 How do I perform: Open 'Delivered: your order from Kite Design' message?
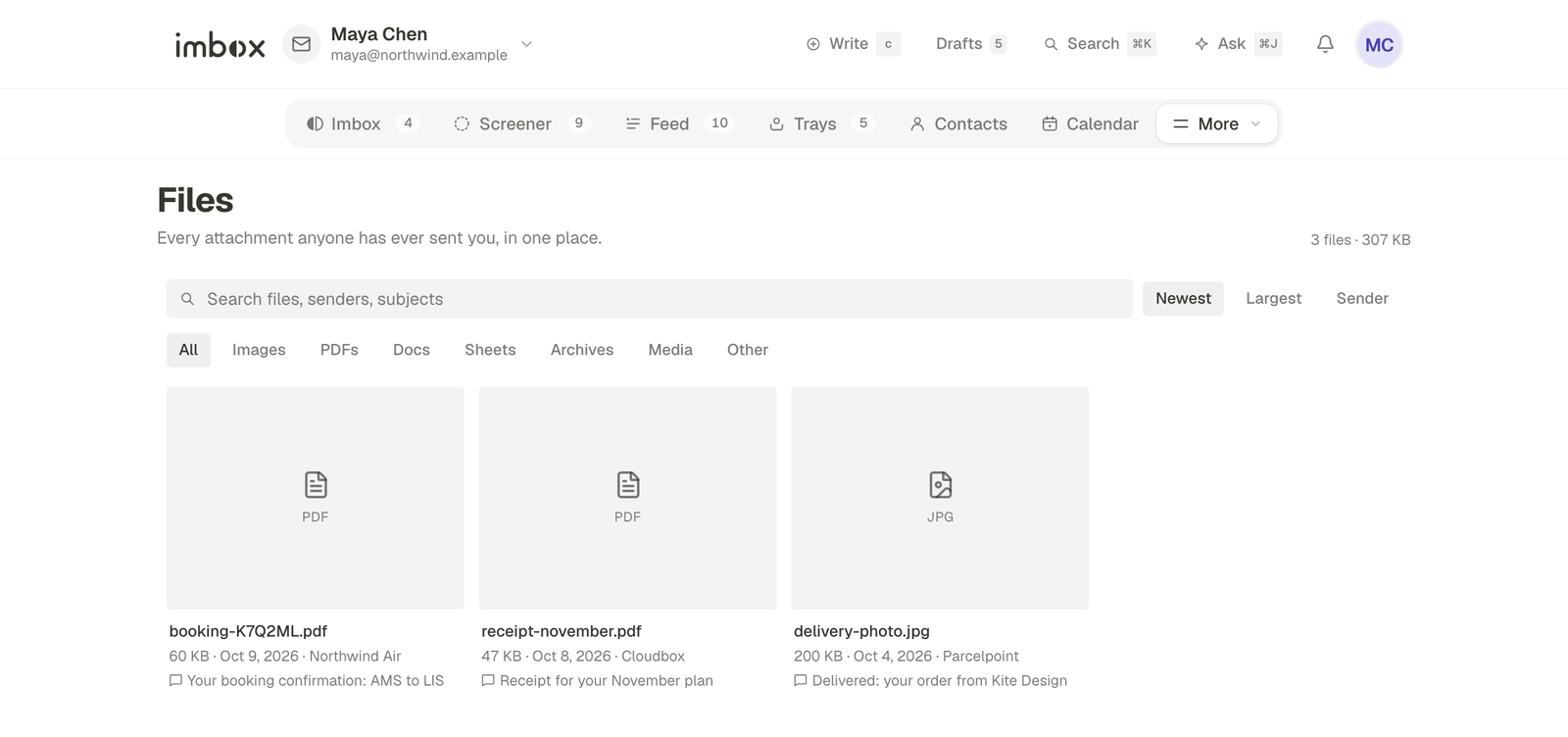tap(931, 680)
